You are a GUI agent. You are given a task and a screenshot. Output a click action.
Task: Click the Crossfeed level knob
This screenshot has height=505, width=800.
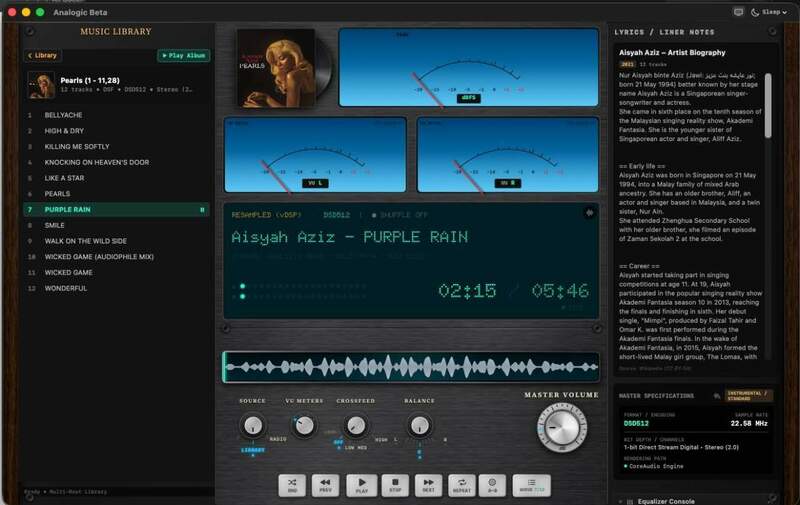[356, 425]
